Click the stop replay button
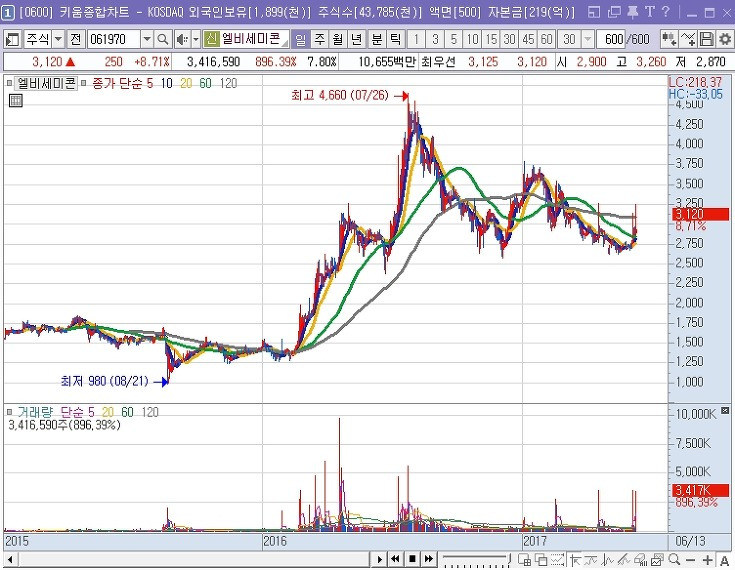Viewport: 735px width, 570px height. tap(412, 559)
